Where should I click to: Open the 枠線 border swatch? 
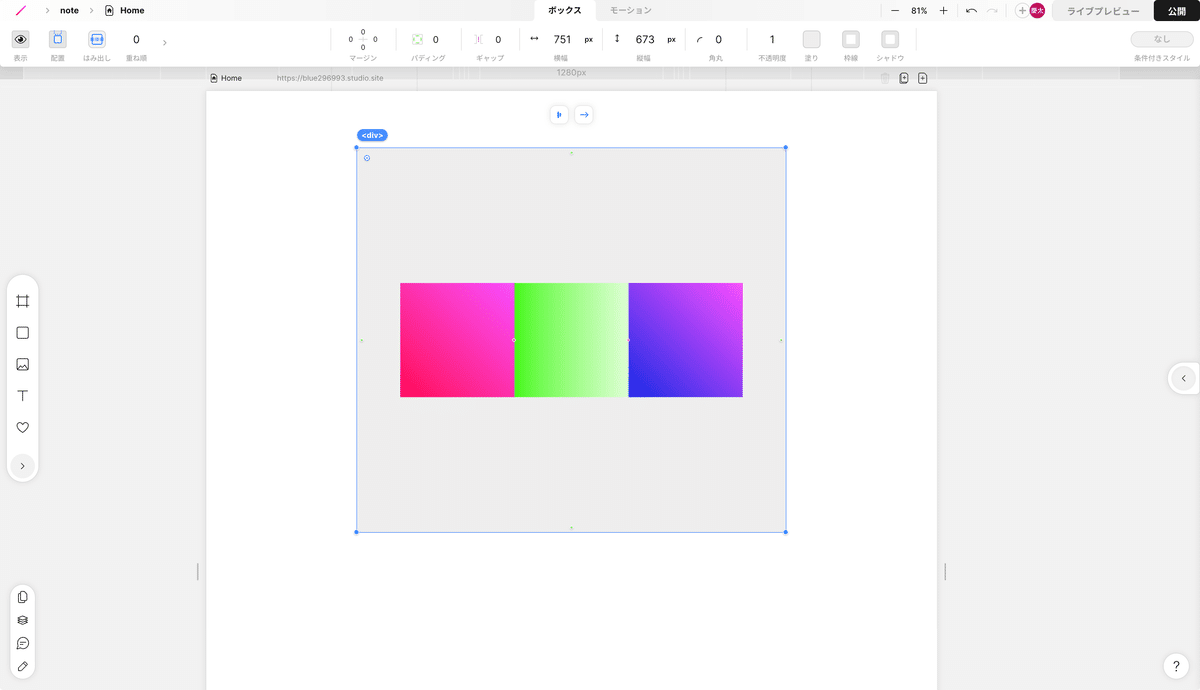coord(851,39)
